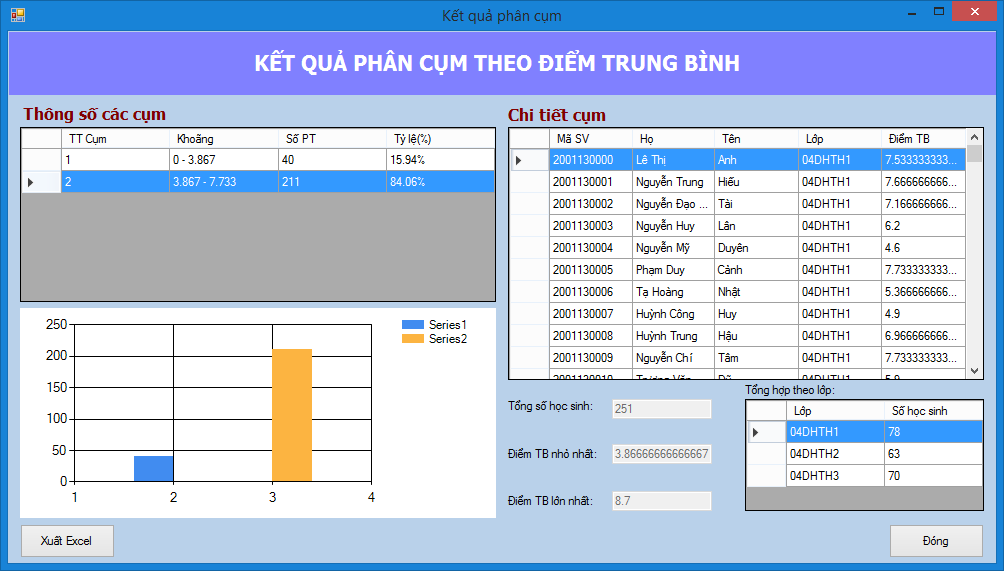Sort by Số học sinh column header
The height and width of the screenshot is (571, 1004).
[934, 411]
